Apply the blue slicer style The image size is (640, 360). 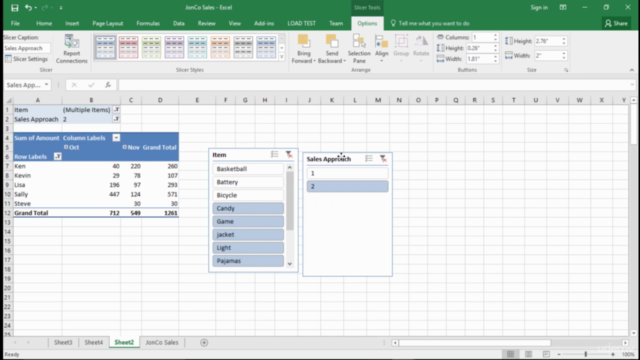pyautogui.click(x=105, y=47)
